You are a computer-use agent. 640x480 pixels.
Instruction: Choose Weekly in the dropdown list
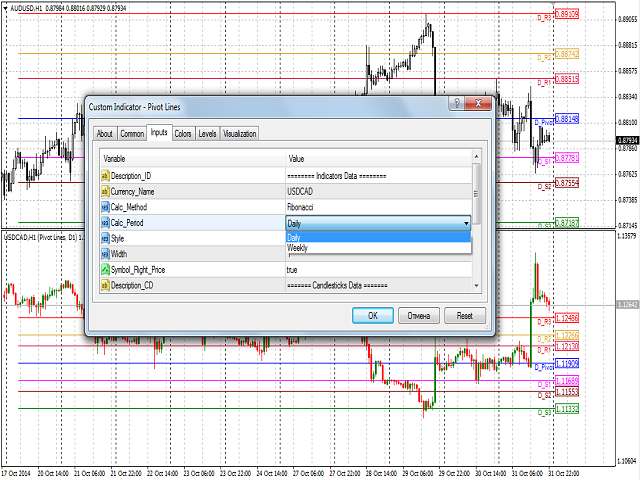(378, 248)
